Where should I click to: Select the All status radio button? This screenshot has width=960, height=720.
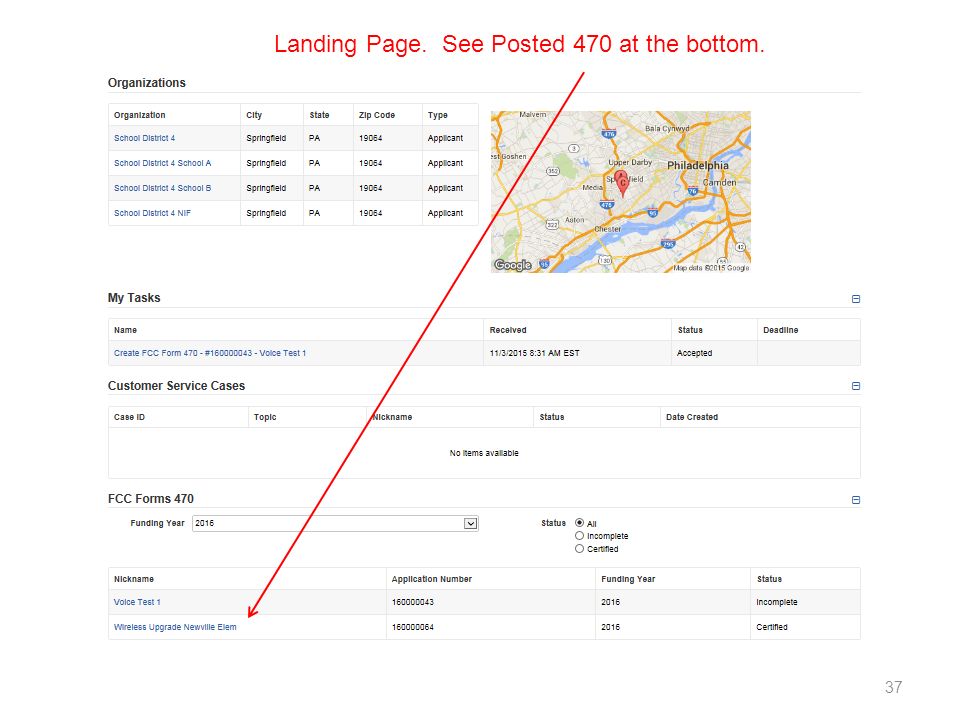pyautogui.click(x=579, y=523)
